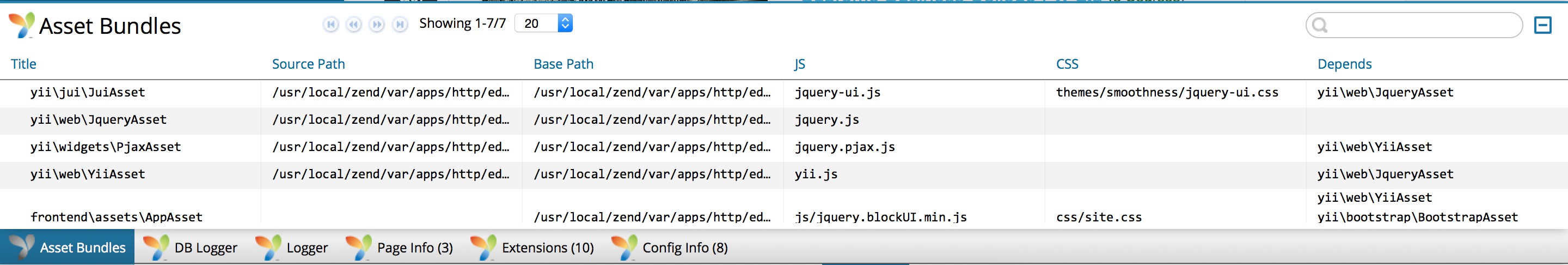Go to next page of results
This screenshot has width=1568, height=265.
(x=377, y=25)
